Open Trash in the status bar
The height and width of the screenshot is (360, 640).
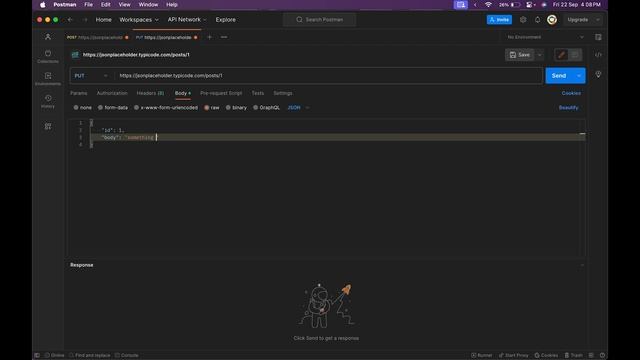[573, 355]
